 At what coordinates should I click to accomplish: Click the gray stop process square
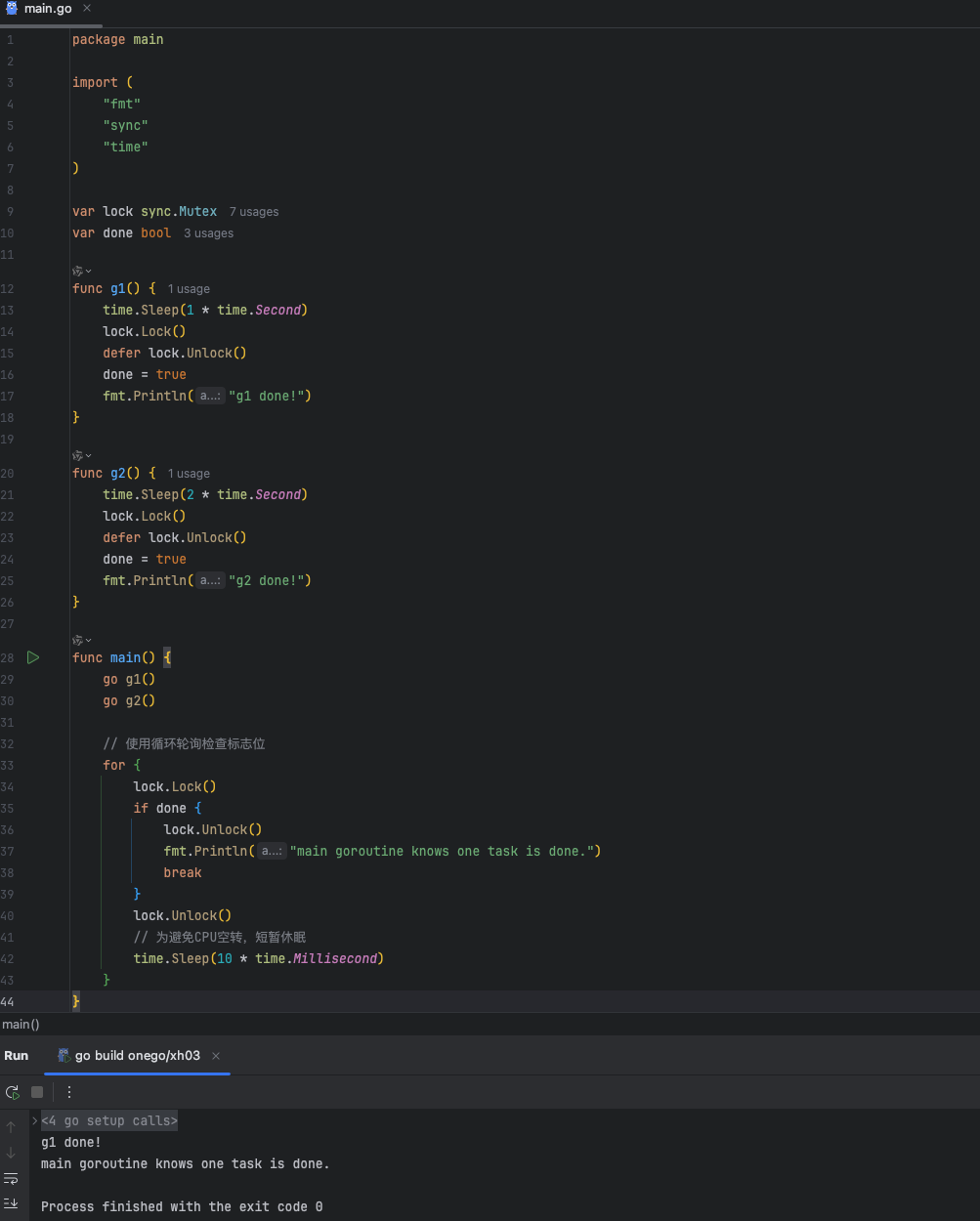coord(37,1092)
